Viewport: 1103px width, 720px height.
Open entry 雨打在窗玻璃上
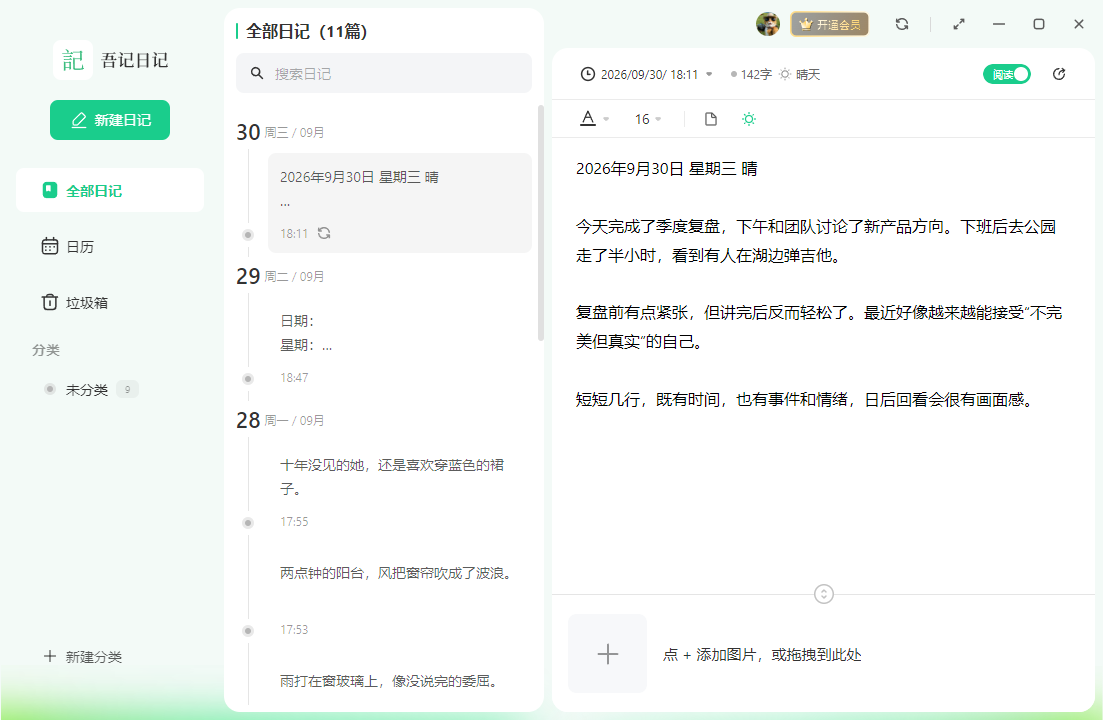pos(389,681)
